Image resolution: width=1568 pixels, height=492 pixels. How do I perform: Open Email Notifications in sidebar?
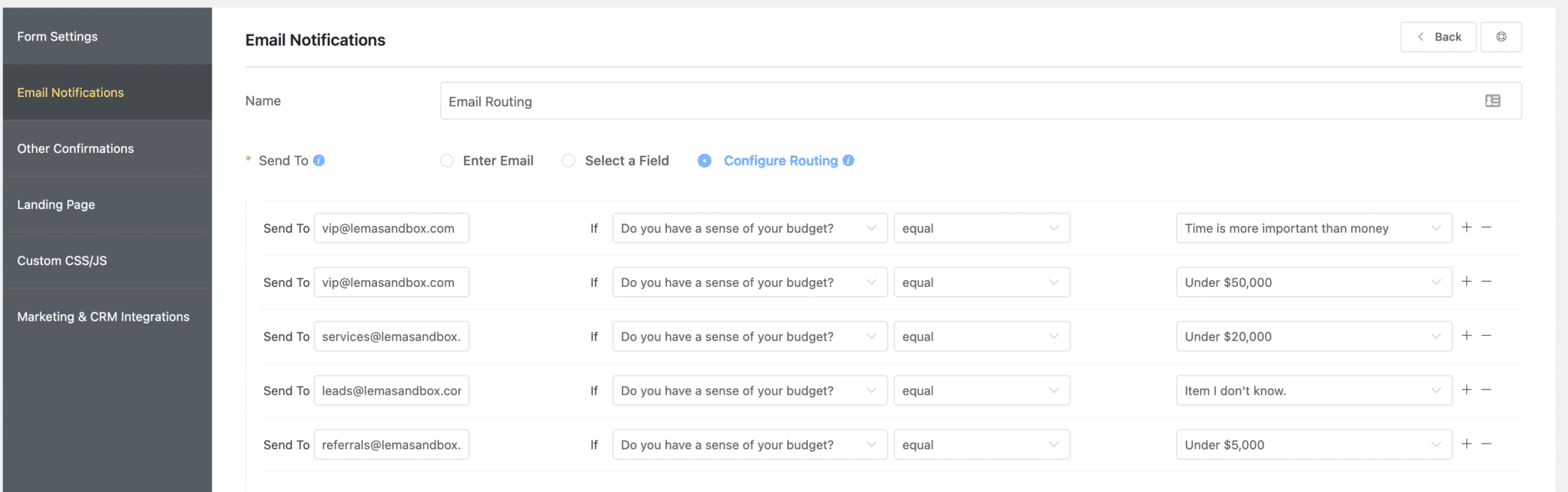click(x=107, y=93)
